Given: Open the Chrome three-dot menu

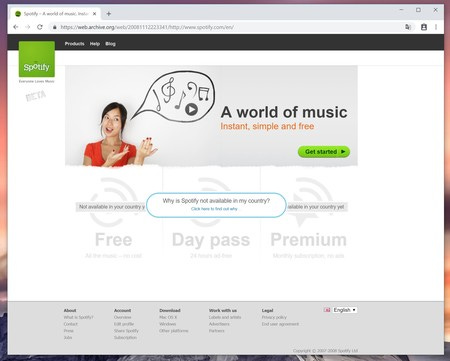Looking at the screenshot, I should point(436,27).
